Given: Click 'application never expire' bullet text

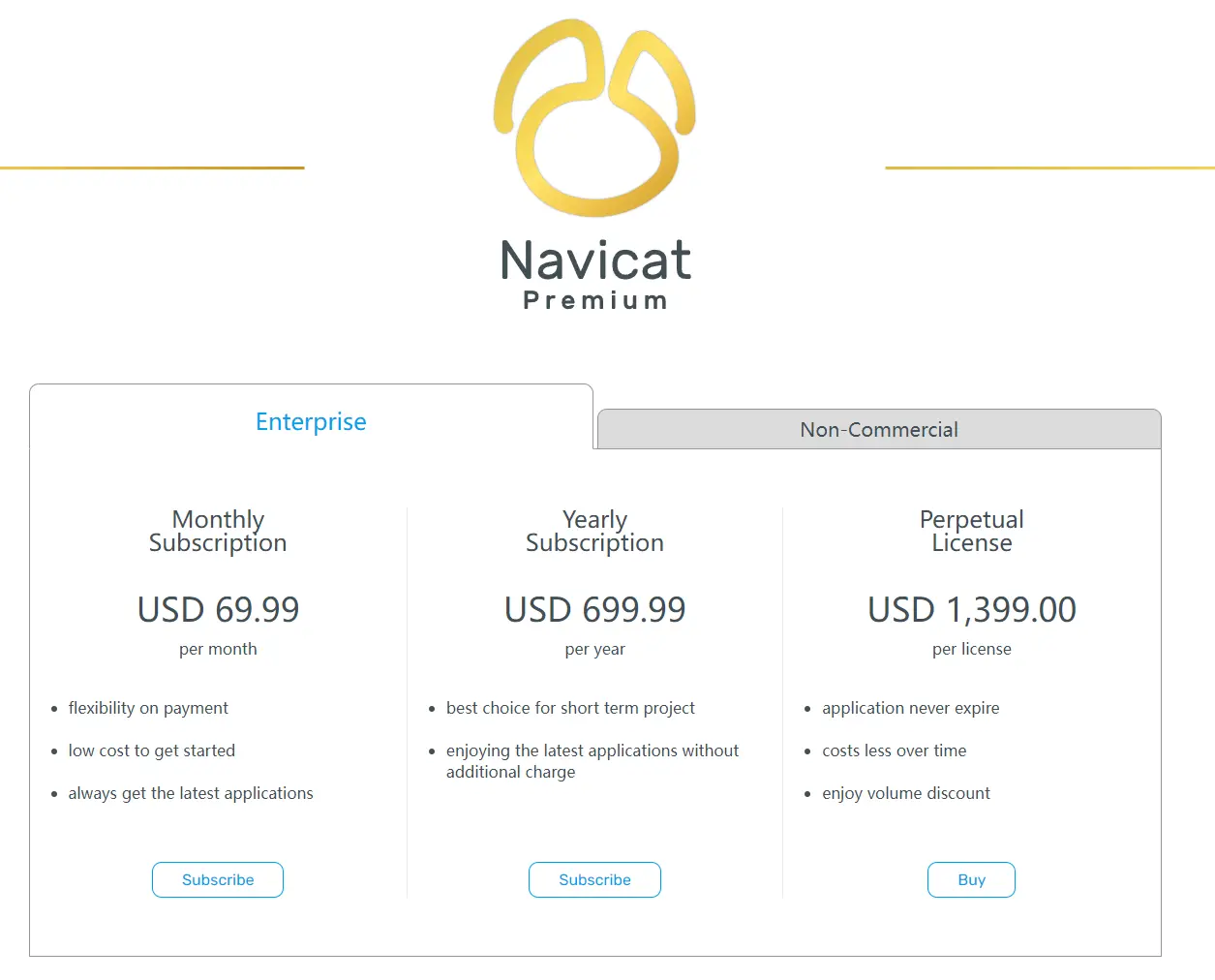Looking at the screenshot, I should 910,708.
